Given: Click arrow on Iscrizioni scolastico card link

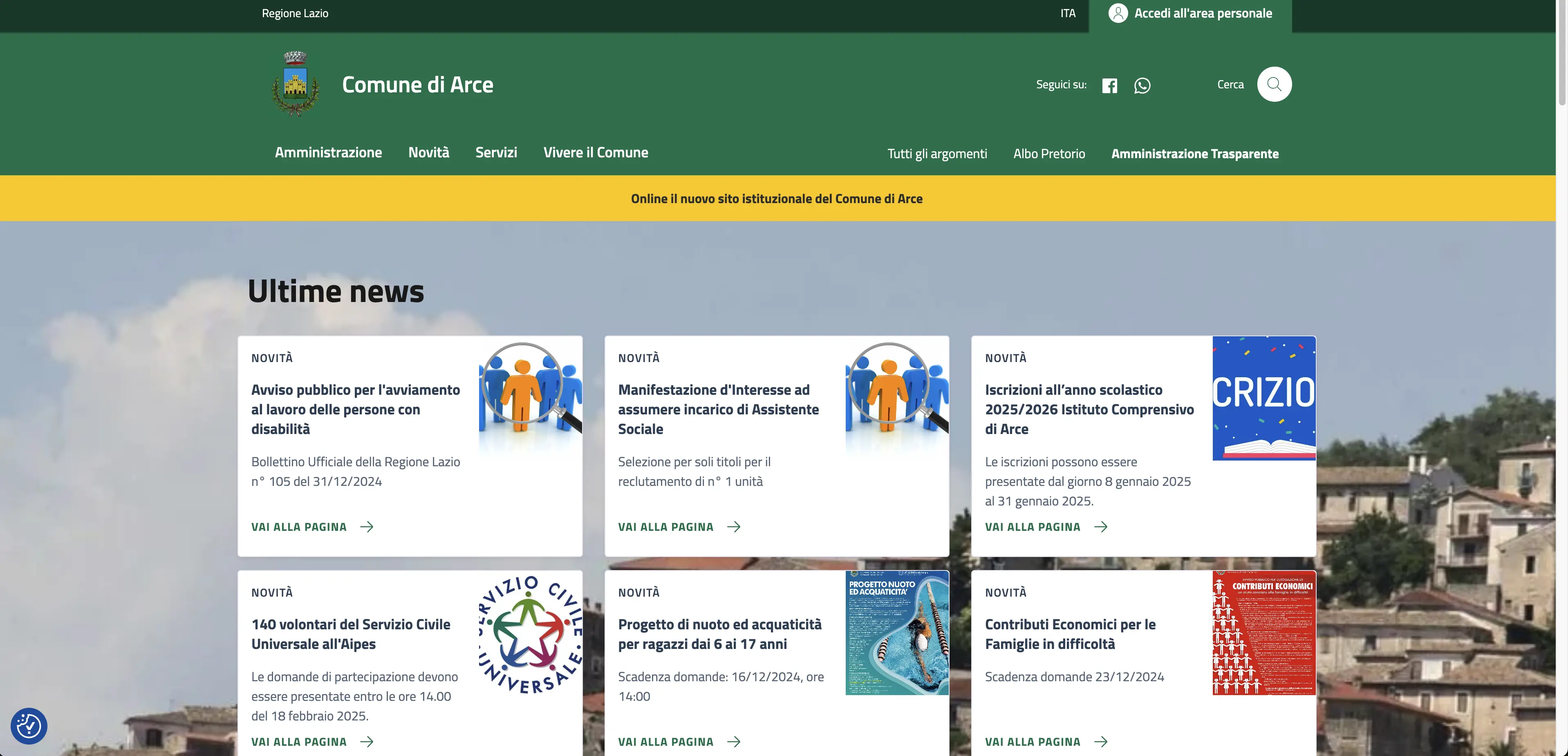Looking at the screenshot, I should [x=1100, y=526].
